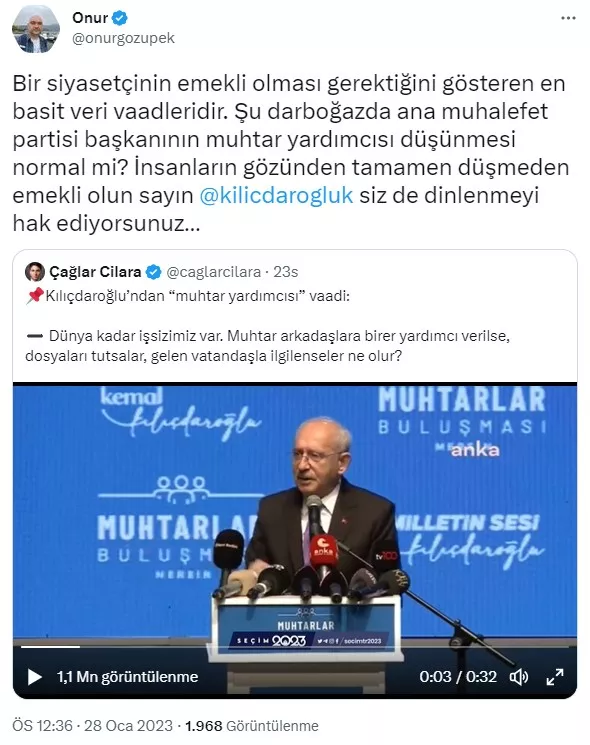Open the @caglarcilara handle

[214, 272]
